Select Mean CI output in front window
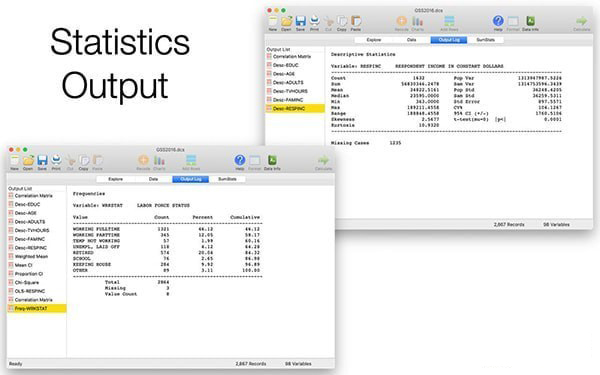Viewport: 600px width, 375px height. (37, 265)
